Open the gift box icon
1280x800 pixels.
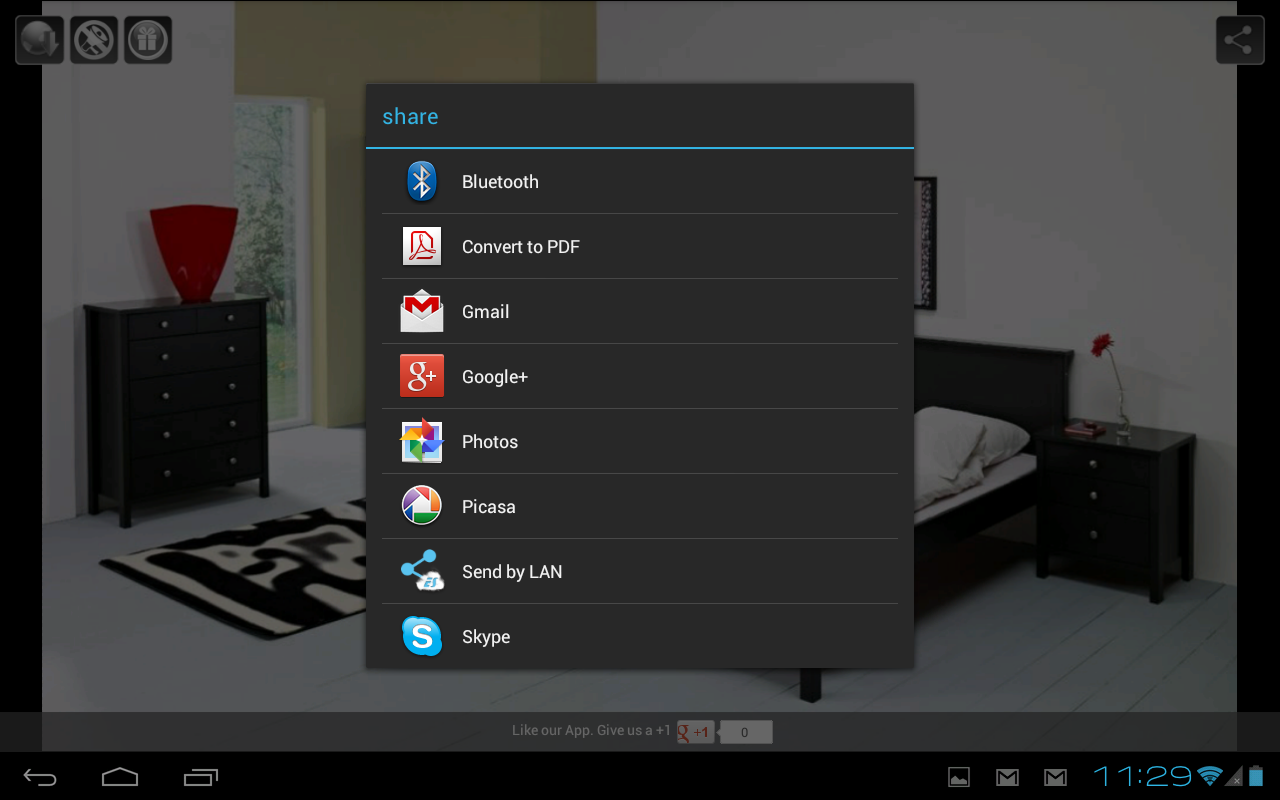(x=148, y=40)
